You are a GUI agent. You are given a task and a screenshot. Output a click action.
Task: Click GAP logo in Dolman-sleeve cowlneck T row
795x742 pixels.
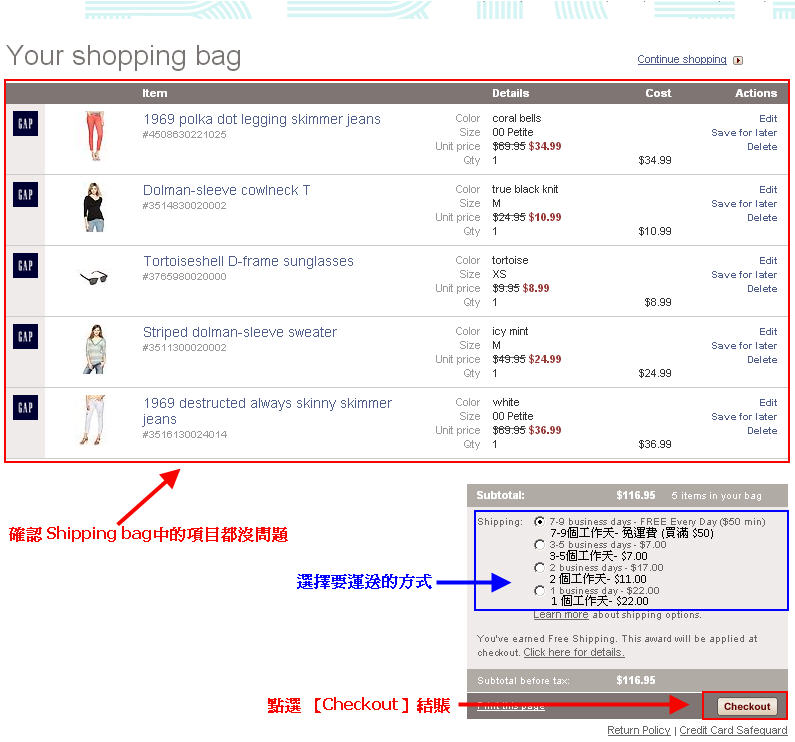pos(25,194)
